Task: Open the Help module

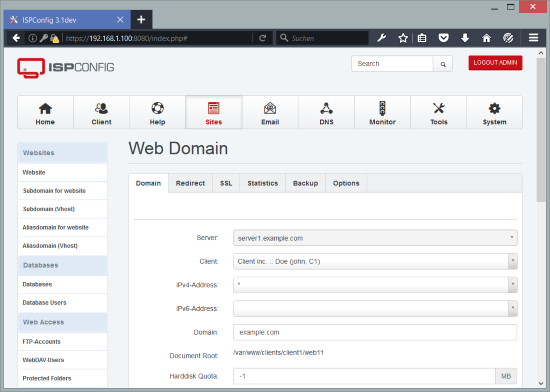Action: tap(157, 113)
